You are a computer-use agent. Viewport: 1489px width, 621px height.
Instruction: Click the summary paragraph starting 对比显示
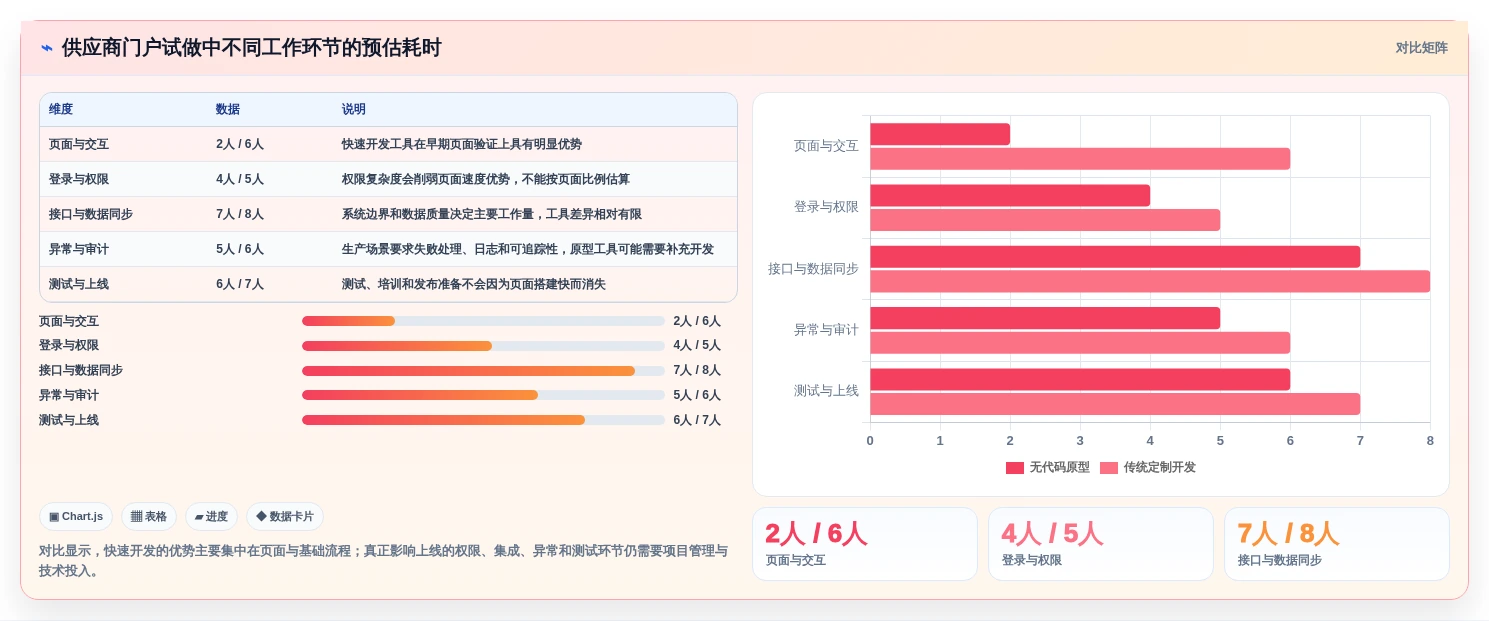(383, 561)
